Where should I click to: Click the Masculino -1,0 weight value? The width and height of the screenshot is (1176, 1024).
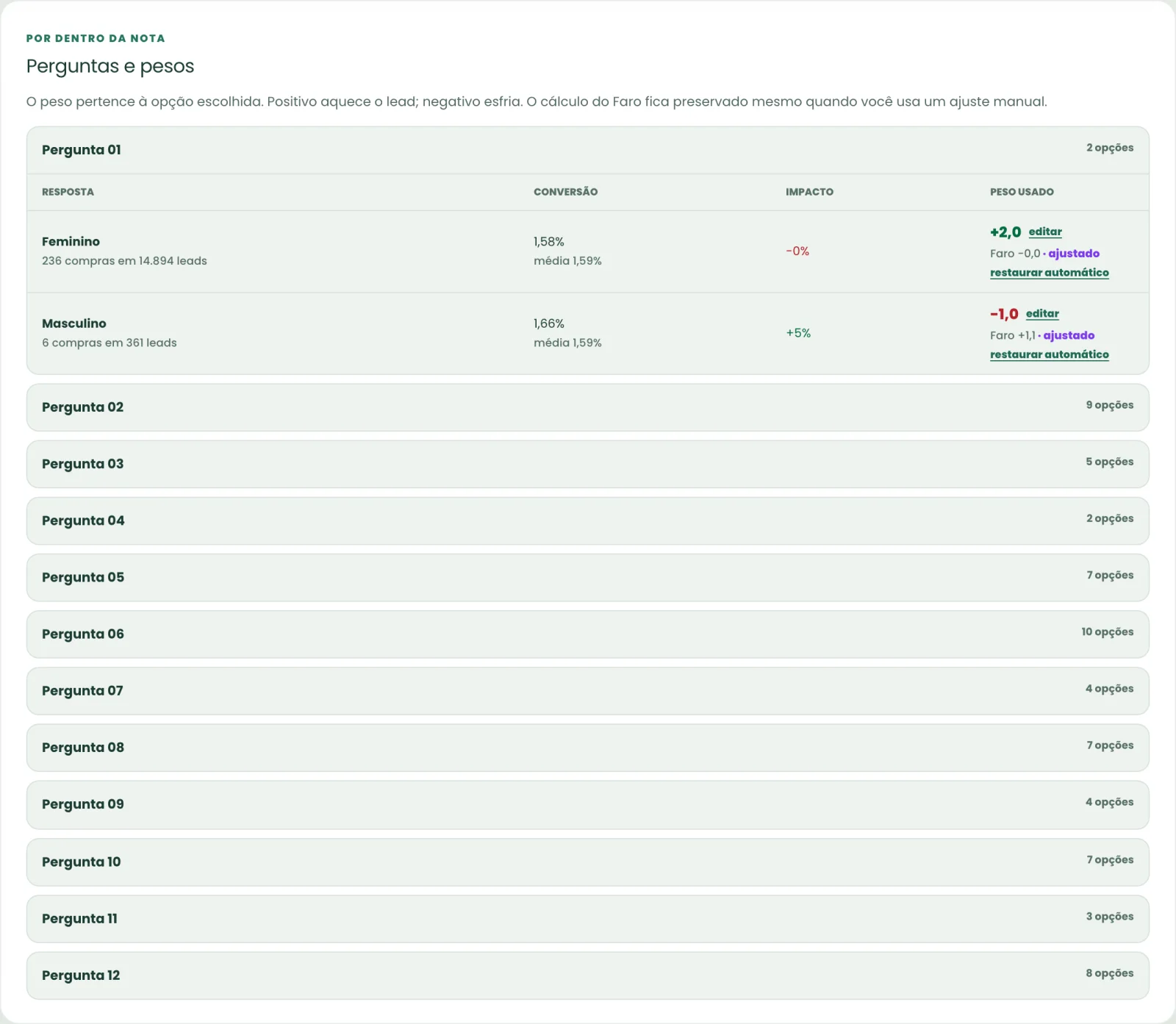coord(1004,314)
